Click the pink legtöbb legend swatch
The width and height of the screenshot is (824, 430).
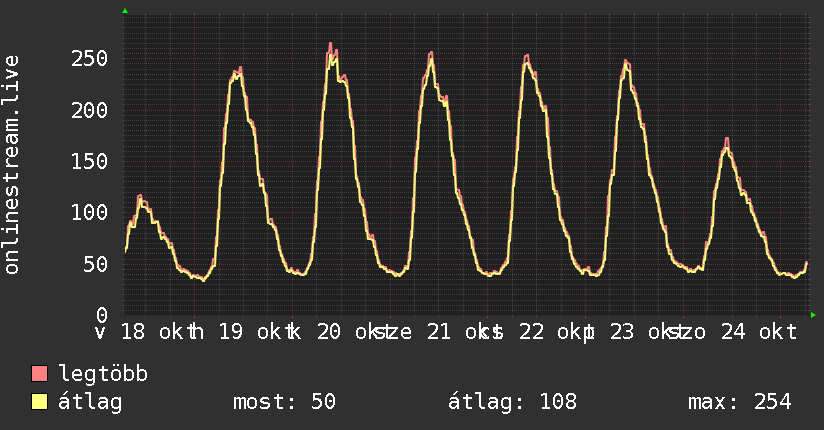(x=39, y=373)
